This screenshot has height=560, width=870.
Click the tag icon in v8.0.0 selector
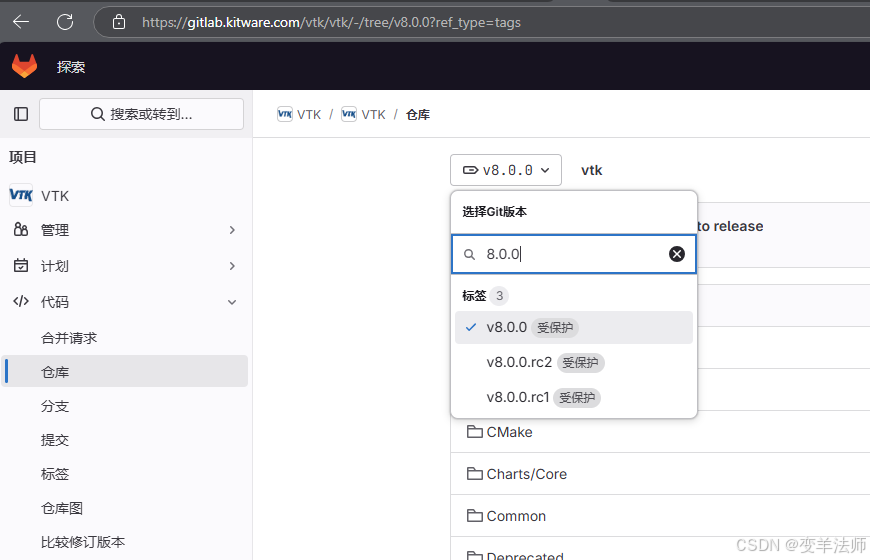tap(470, 170)
